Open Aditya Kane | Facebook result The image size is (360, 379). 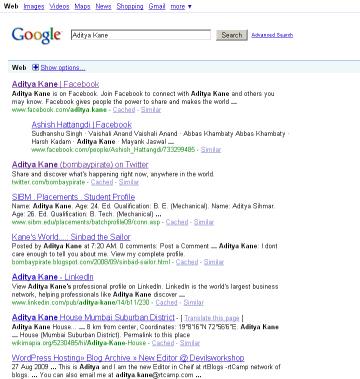coord(55,84)
